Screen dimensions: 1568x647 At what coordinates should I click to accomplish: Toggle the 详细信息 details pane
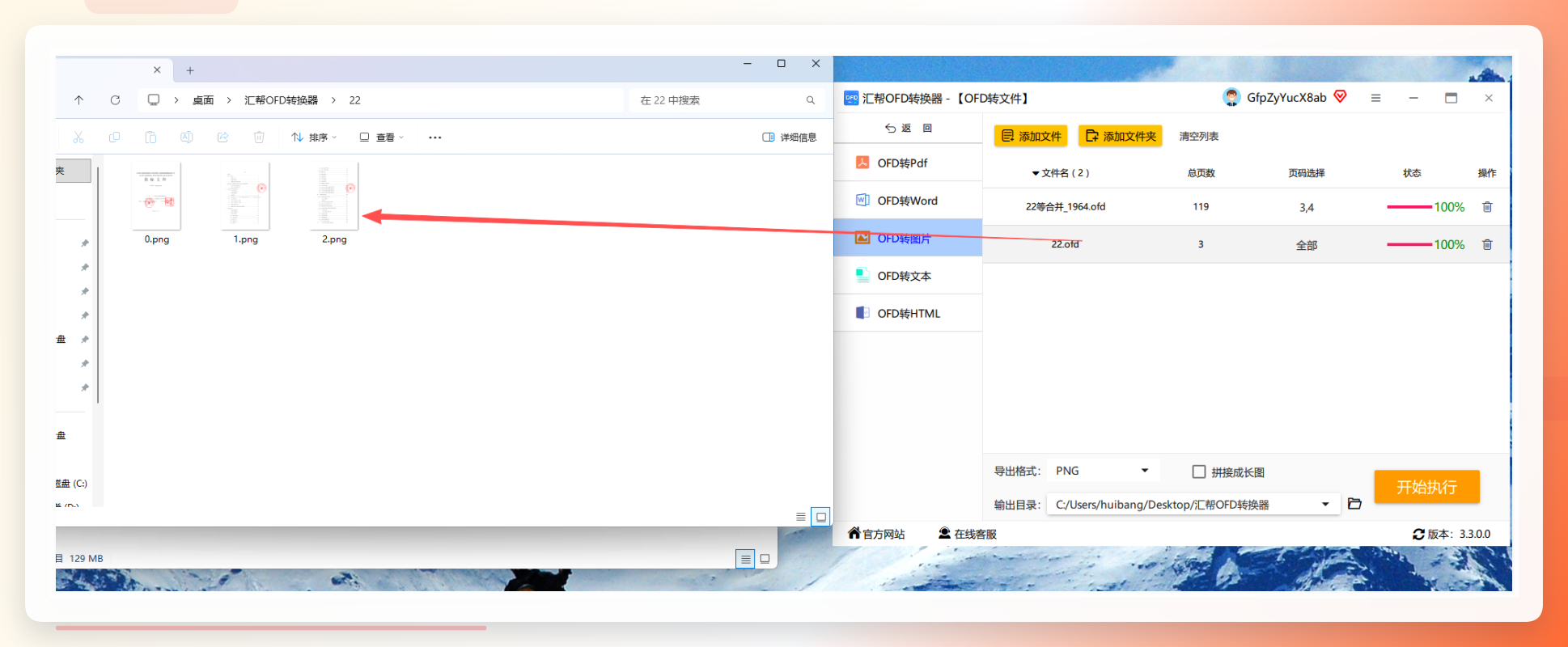[x=790, y=137]
